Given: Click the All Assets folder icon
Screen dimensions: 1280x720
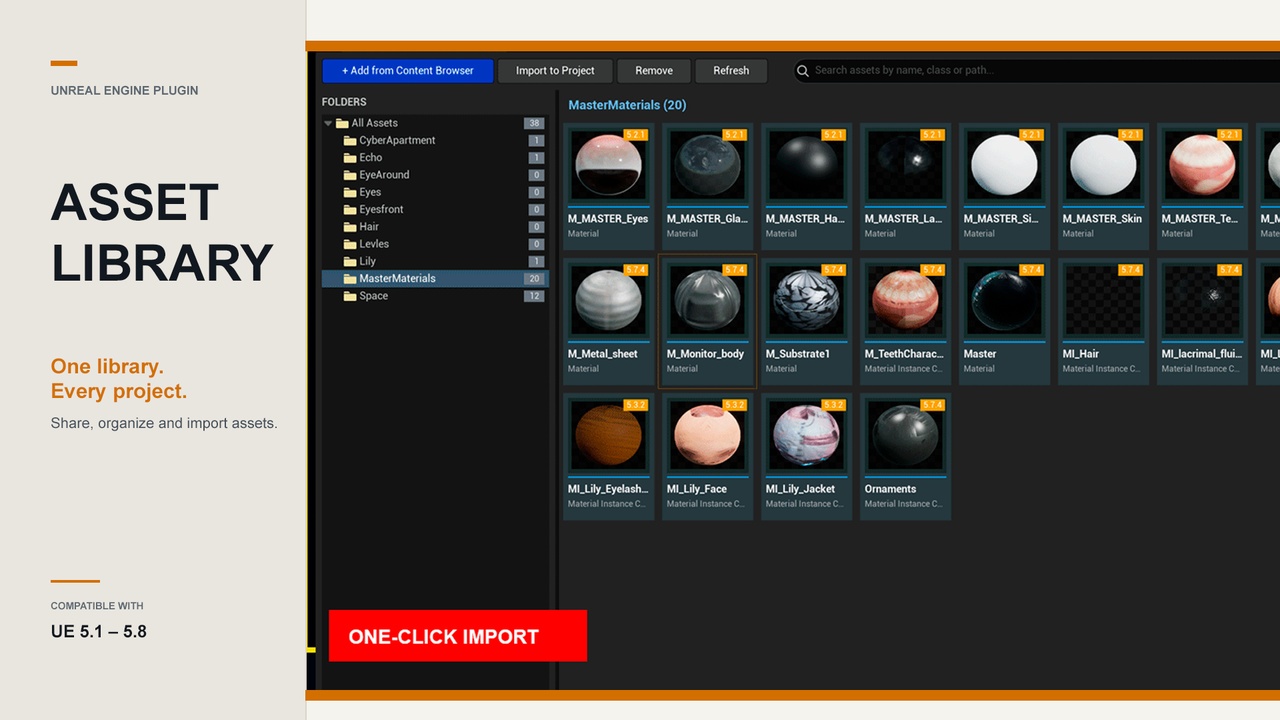Looking at the screenshot, I should pos(342,123).
